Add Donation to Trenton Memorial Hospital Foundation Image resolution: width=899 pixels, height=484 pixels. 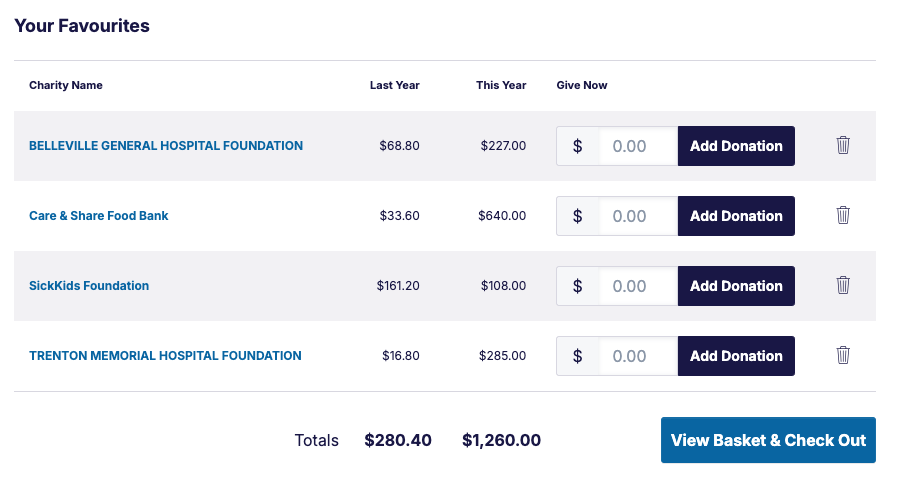point(736,356)
